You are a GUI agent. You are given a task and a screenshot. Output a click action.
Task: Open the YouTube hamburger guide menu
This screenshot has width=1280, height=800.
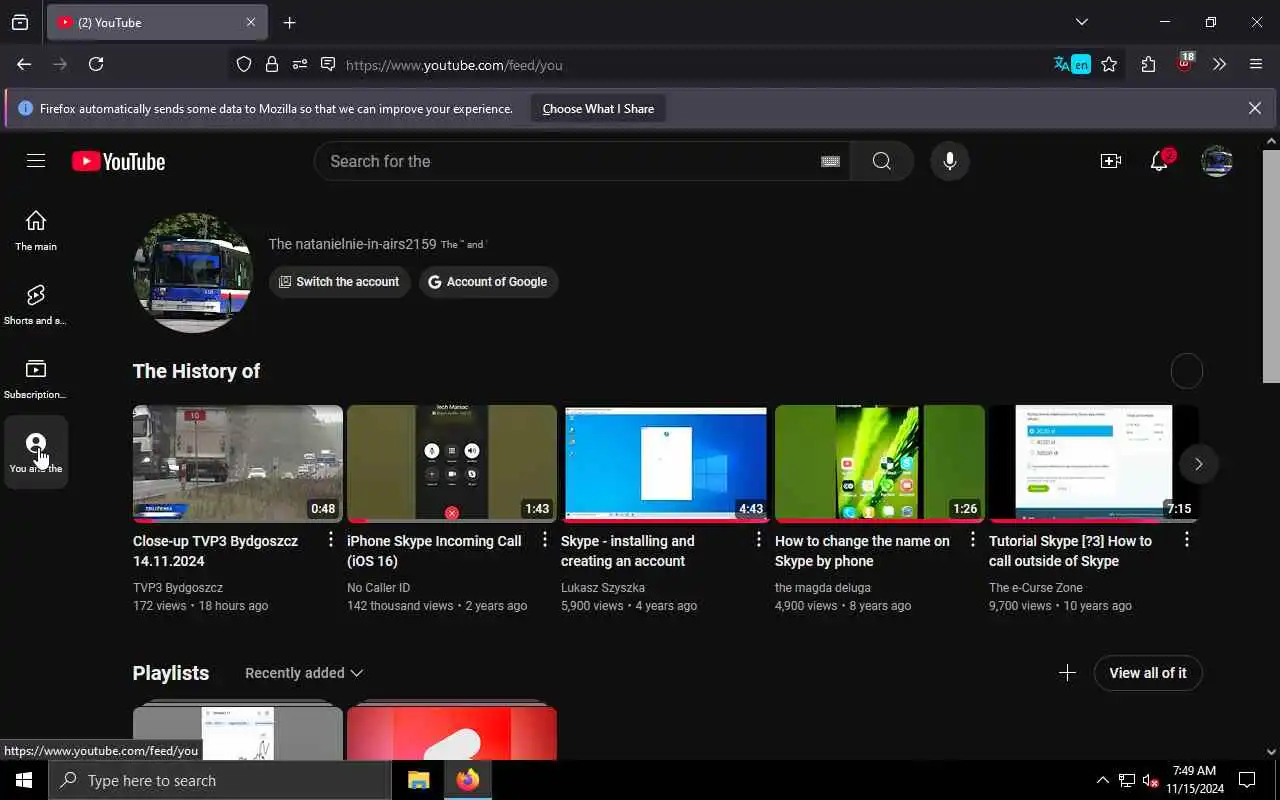pos(36,161)
